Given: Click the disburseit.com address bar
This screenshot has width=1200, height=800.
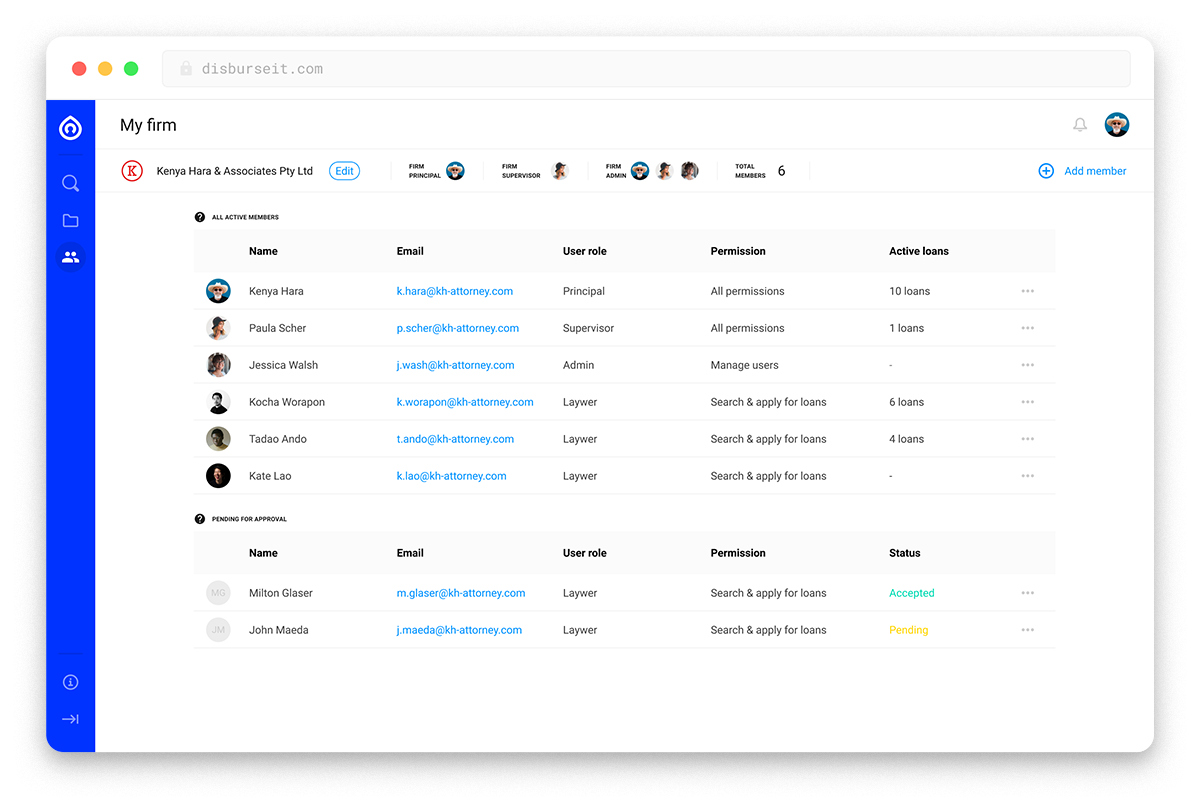Looking at the screenshot, I should tap(646, 69).
